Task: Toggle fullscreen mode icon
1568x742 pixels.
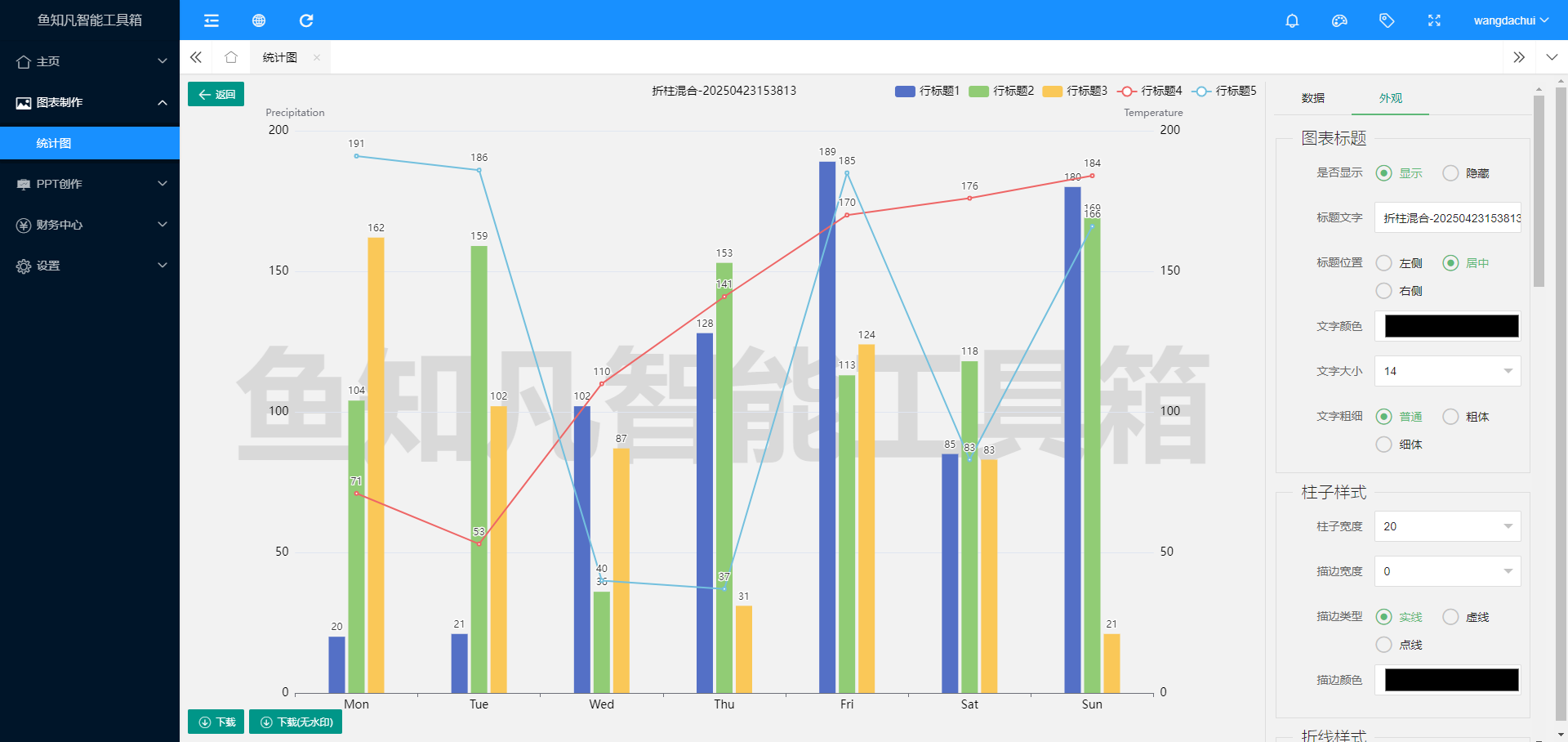Action: [1434, 20]
